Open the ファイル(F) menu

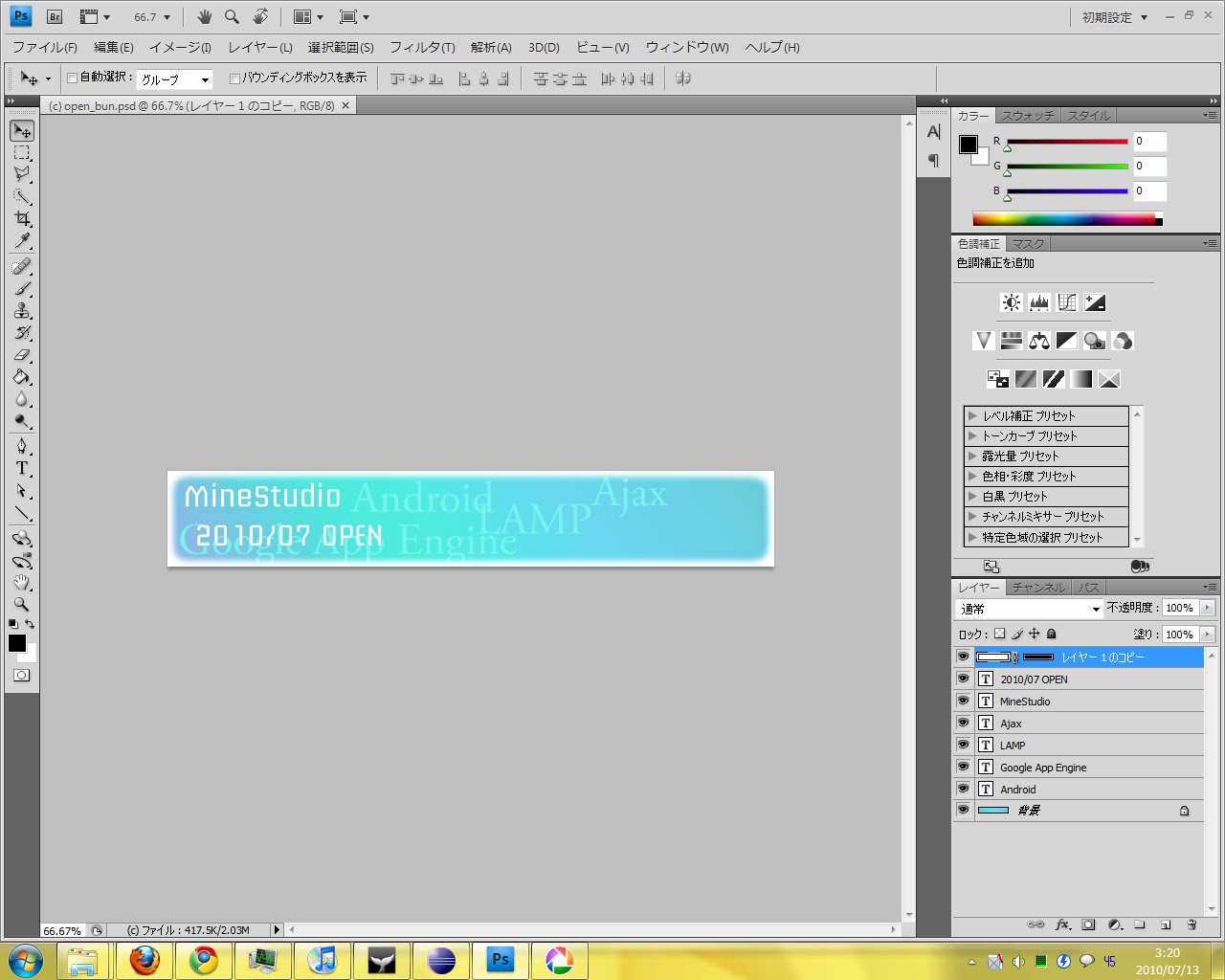[45, 47]
